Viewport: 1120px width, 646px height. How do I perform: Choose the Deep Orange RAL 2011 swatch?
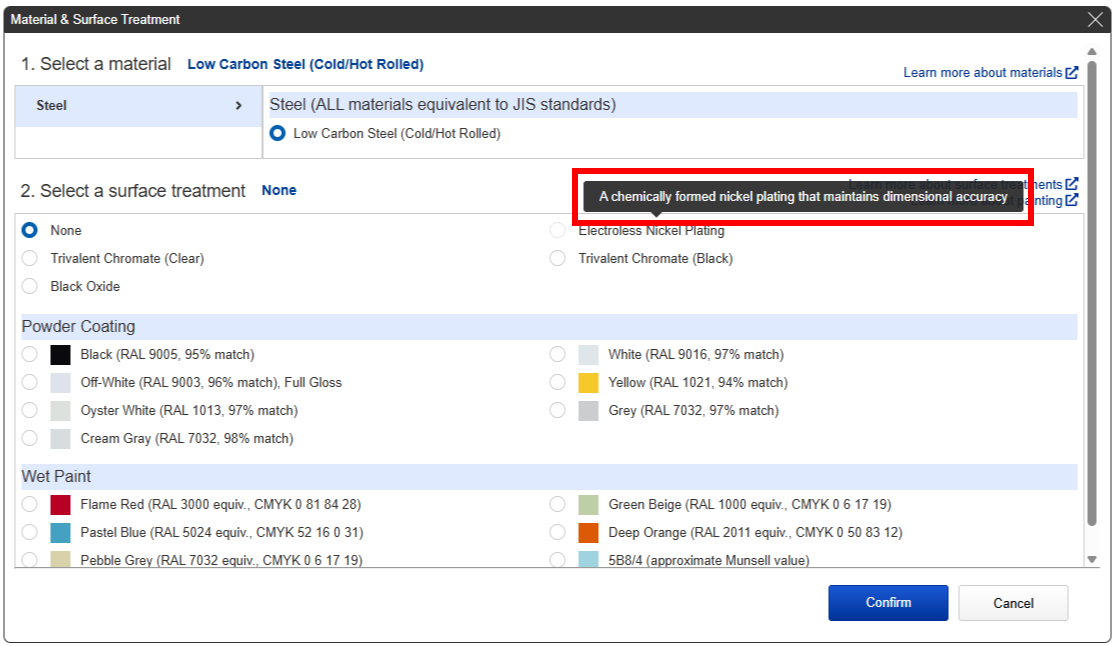tap(588, 533)
